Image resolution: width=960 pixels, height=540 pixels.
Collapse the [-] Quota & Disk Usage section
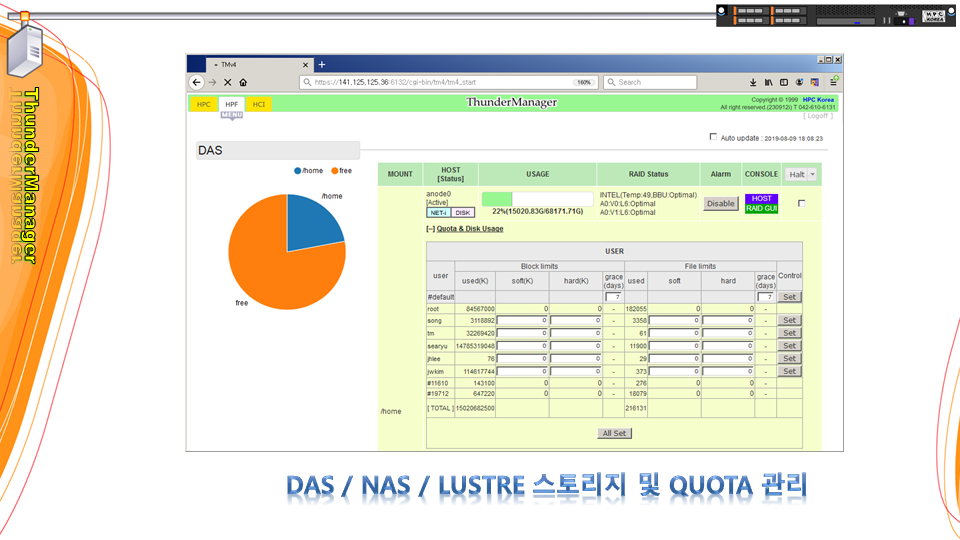pos(430,229)
